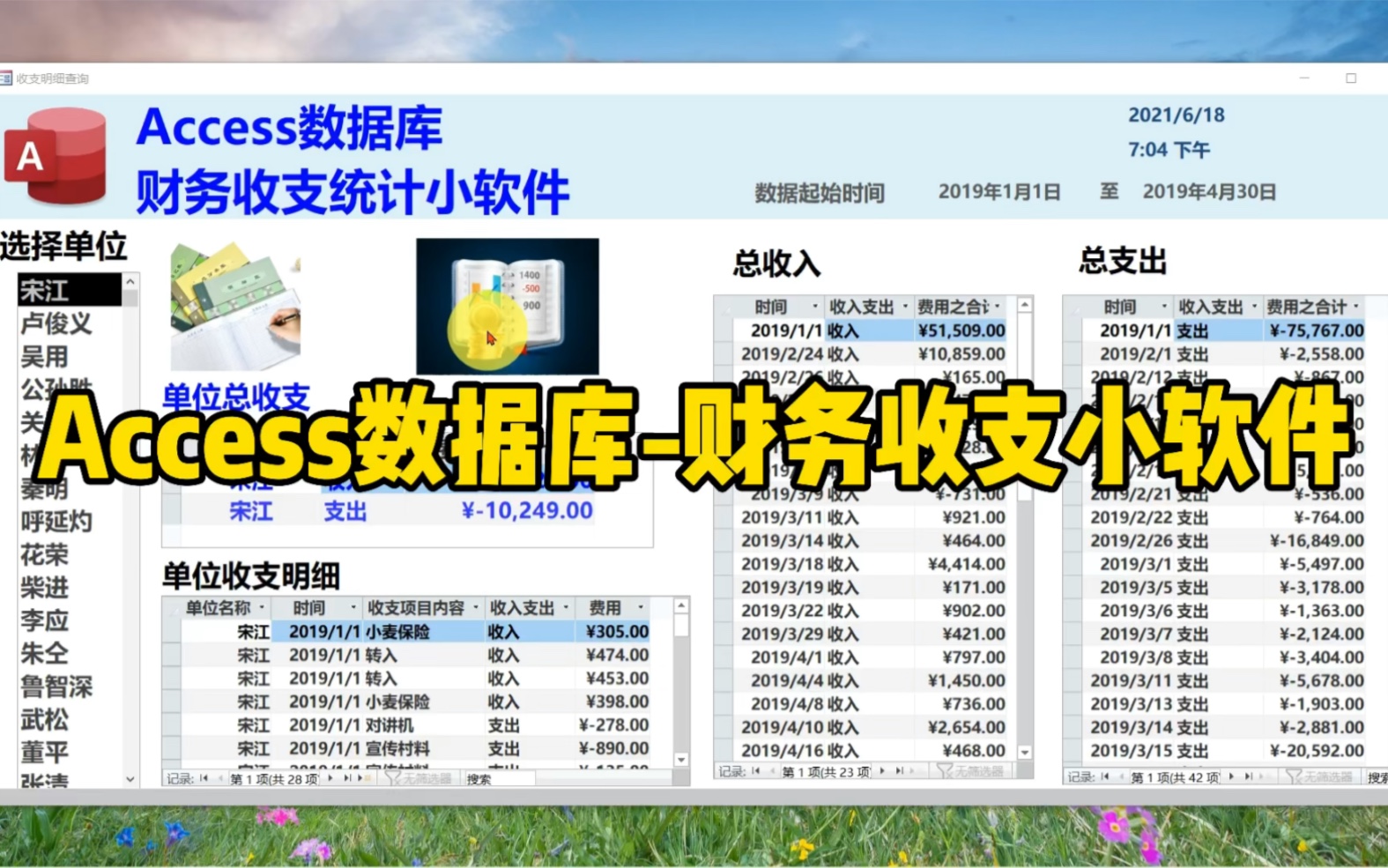Select 柴进 in the unit list
The width and height of the screenshot is (1388, 868).
coord(70,587)
